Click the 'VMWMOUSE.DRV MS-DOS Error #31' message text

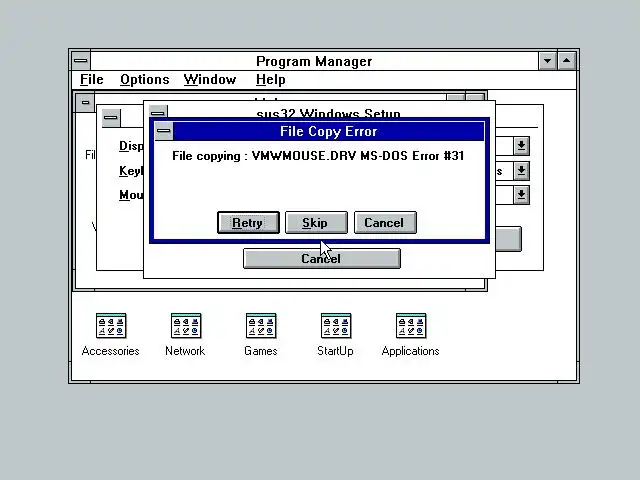(x=358, y=156)
